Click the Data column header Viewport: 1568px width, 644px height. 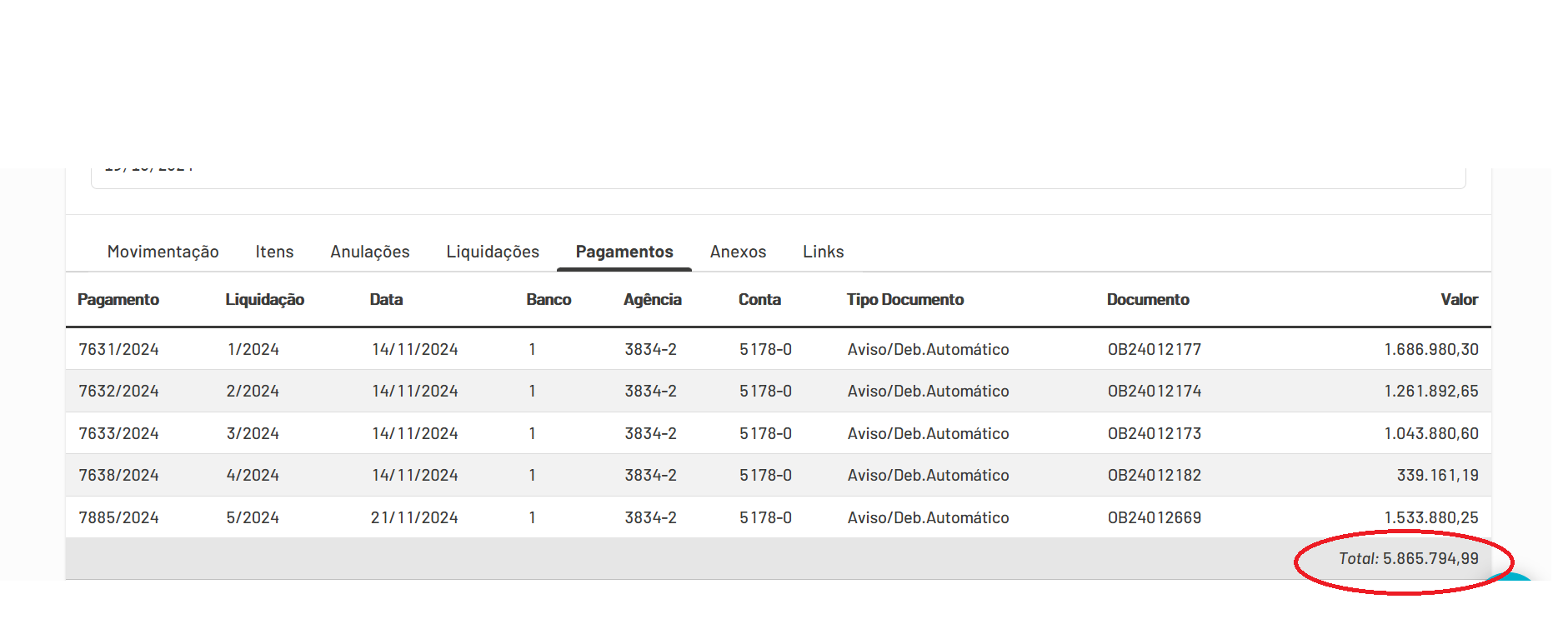click(386, 300)
